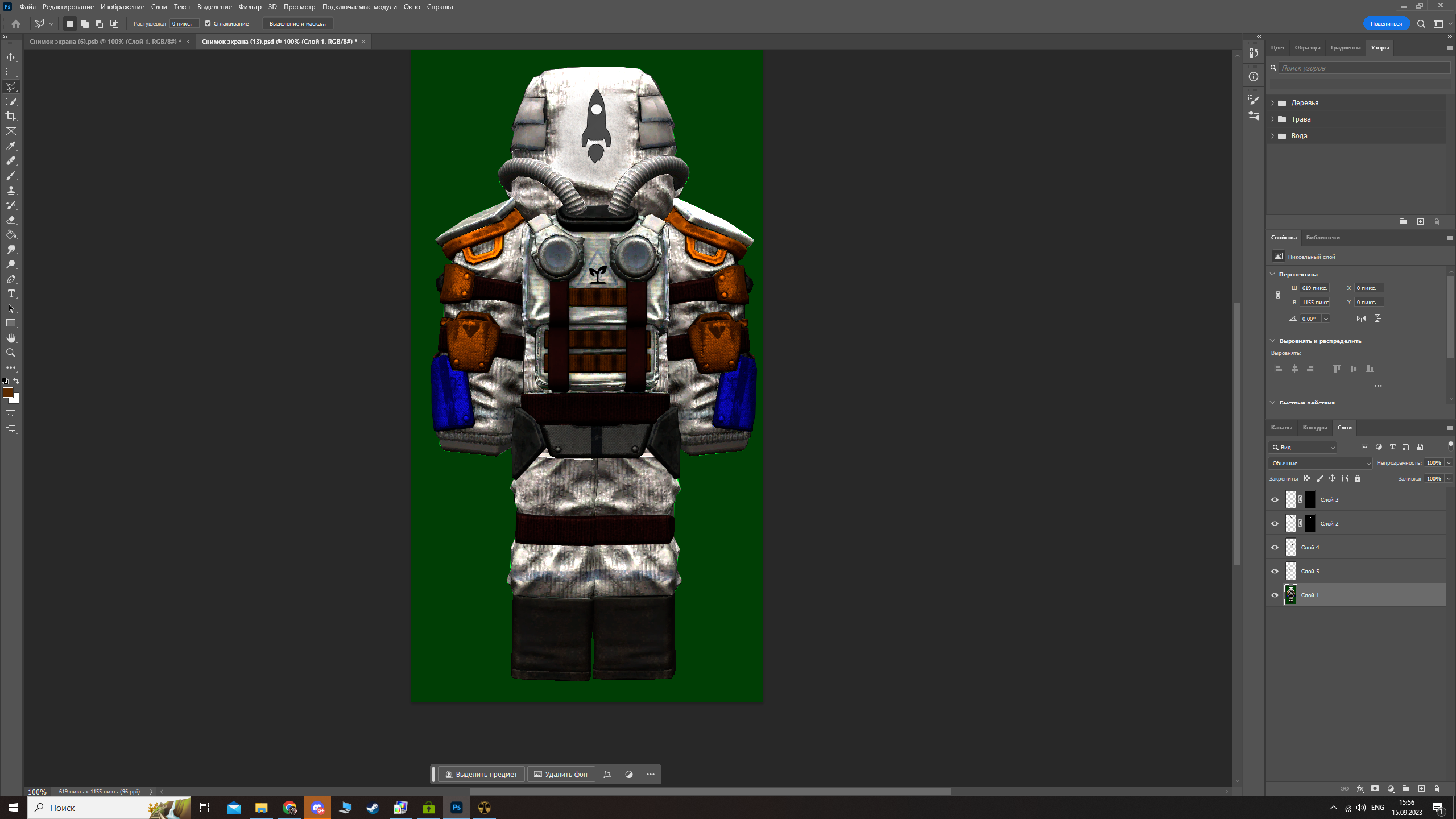The height and width of the screenshot is (819, 1456).
Task: Select the Rectangle shape tool
Action: 11,324
